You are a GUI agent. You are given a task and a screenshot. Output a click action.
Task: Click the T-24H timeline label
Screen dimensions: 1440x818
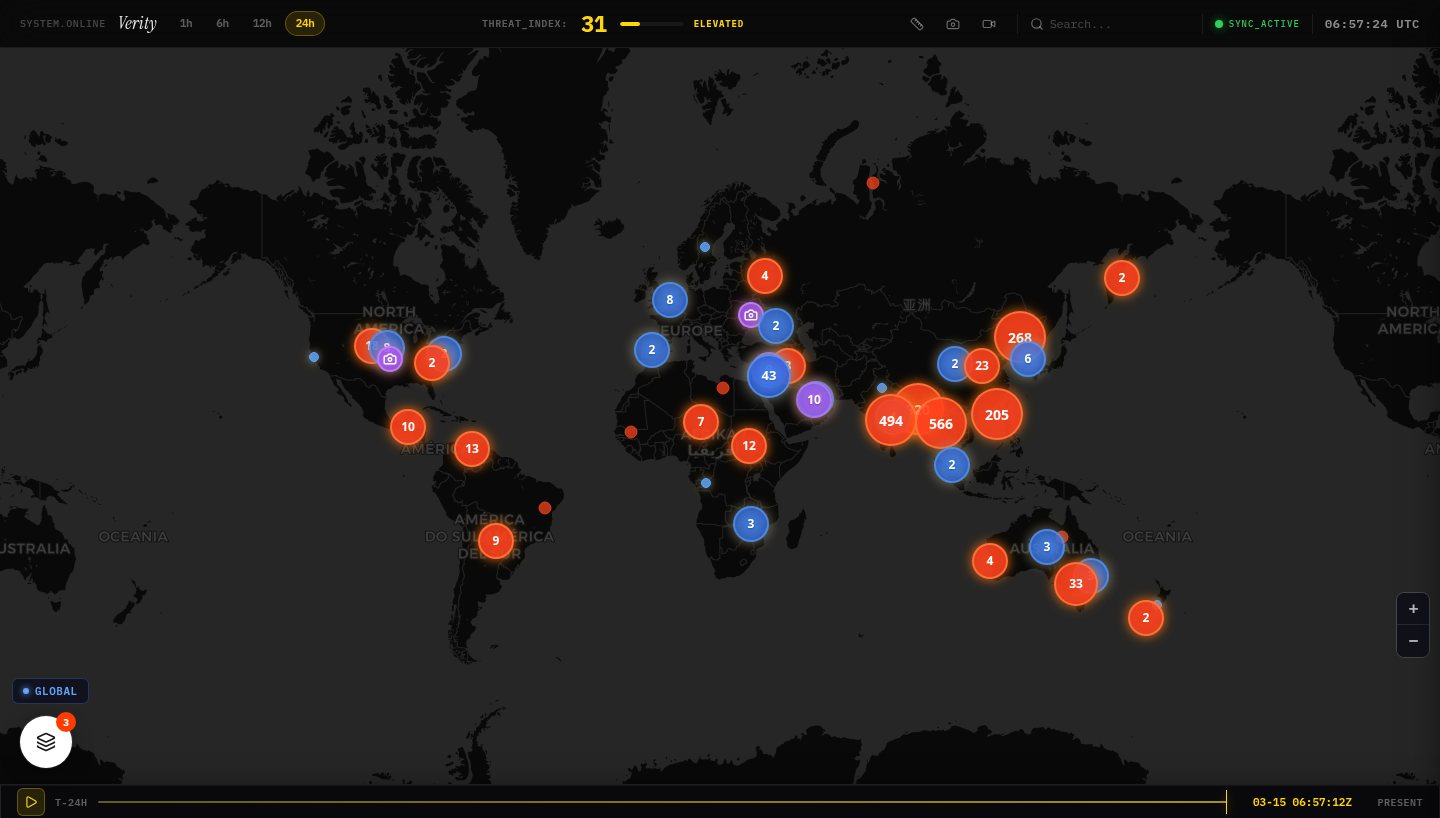pyautogui.click(x=71, y=803)
